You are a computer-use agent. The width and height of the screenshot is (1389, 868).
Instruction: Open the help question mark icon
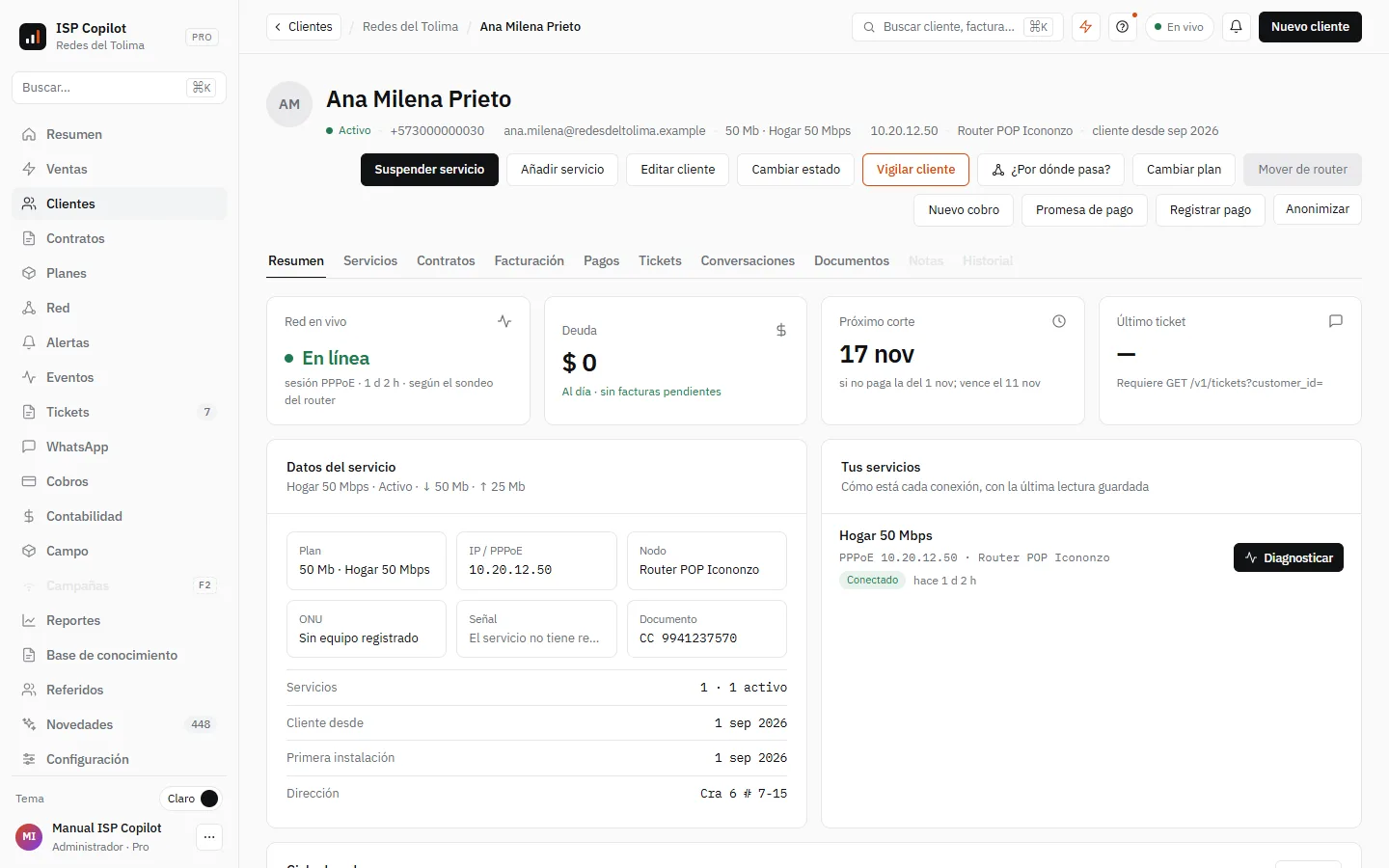coord(1123,27)
